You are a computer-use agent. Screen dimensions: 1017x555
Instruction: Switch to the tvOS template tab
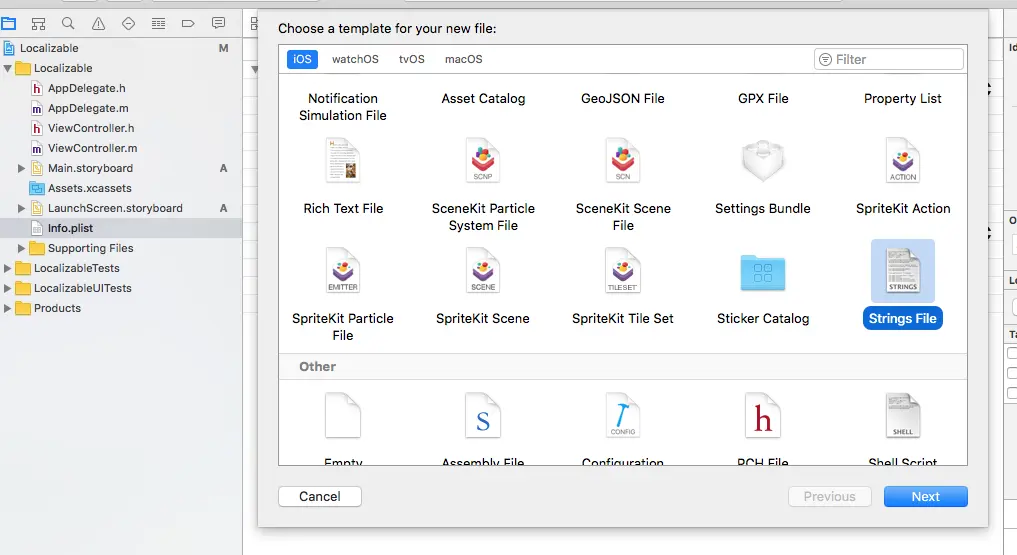tap(411, 59)
